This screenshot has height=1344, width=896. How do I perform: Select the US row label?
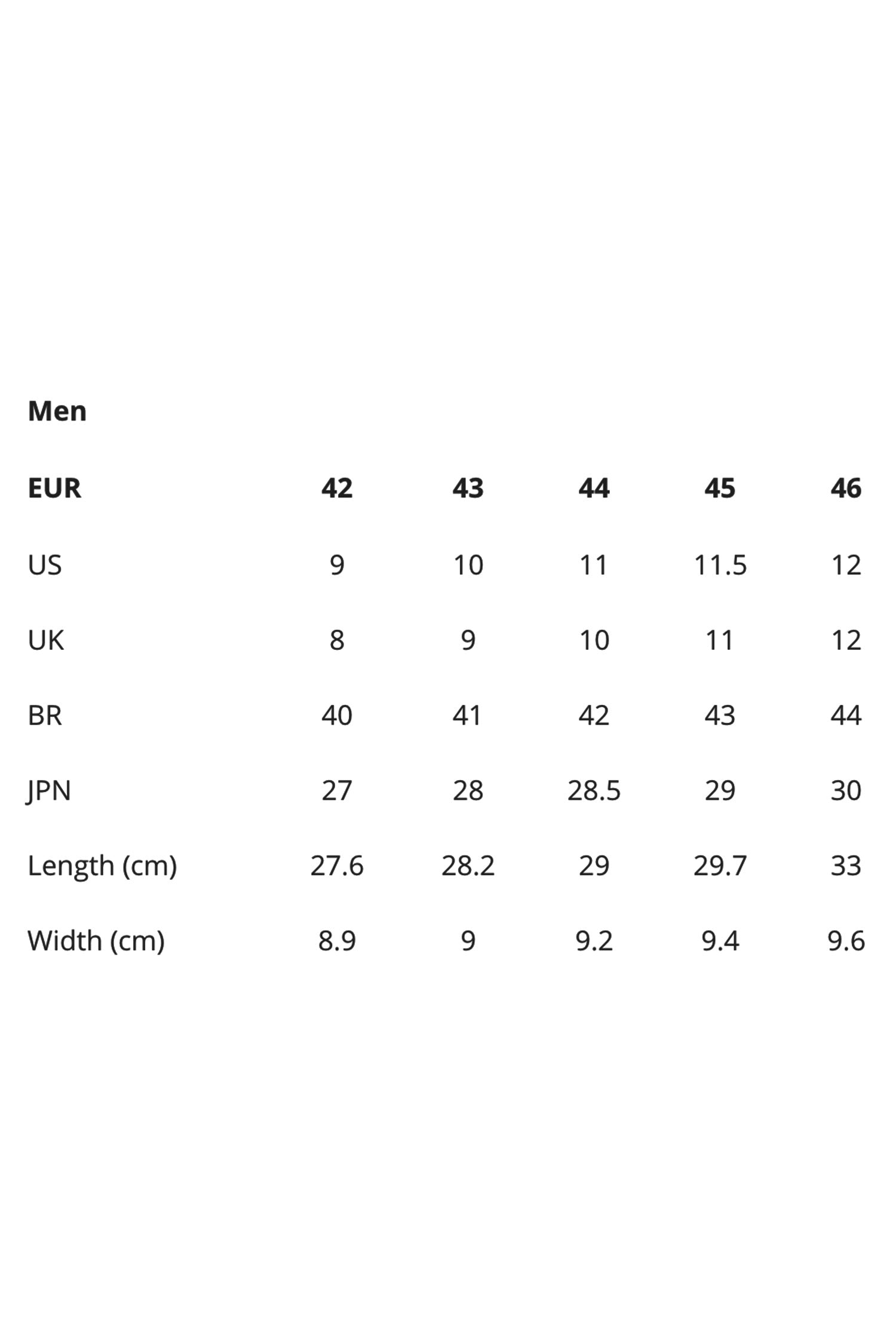pyautogui.click(x=45, y=564)
